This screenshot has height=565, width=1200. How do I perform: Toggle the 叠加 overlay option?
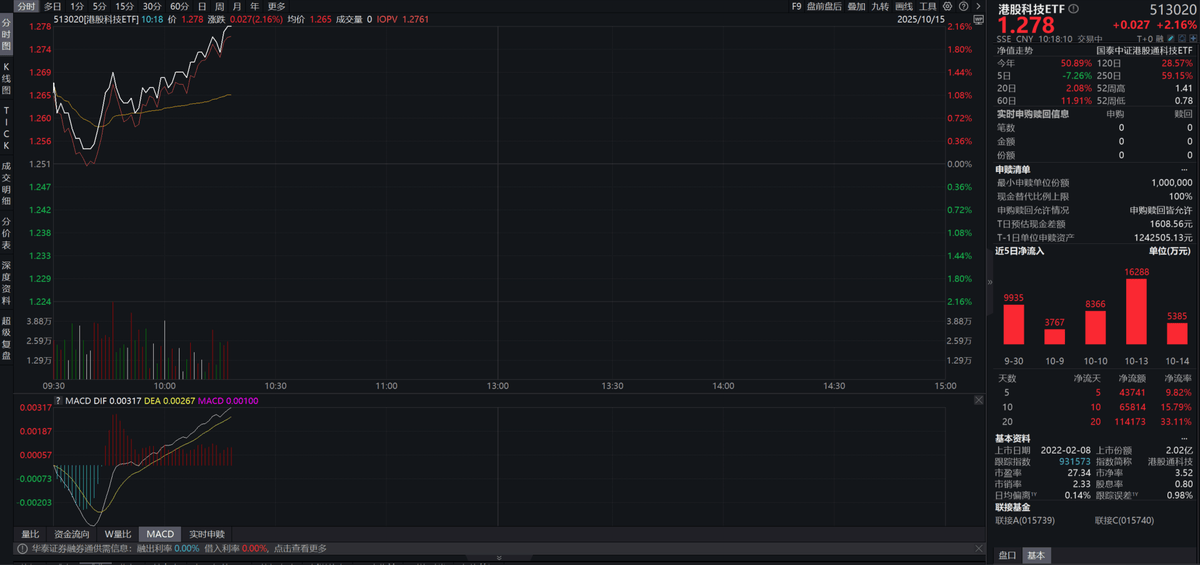856,6
